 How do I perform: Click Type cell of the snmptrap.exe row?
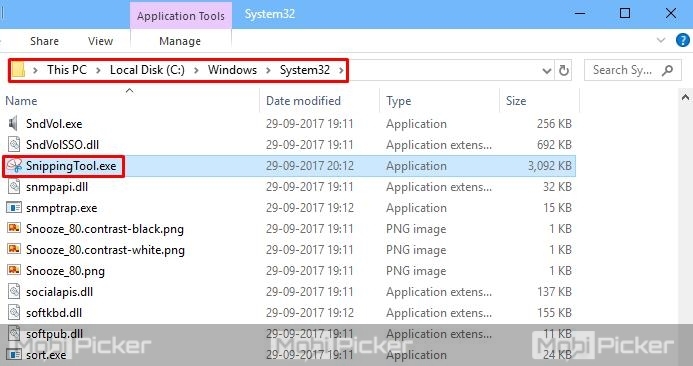click(416, 208)
